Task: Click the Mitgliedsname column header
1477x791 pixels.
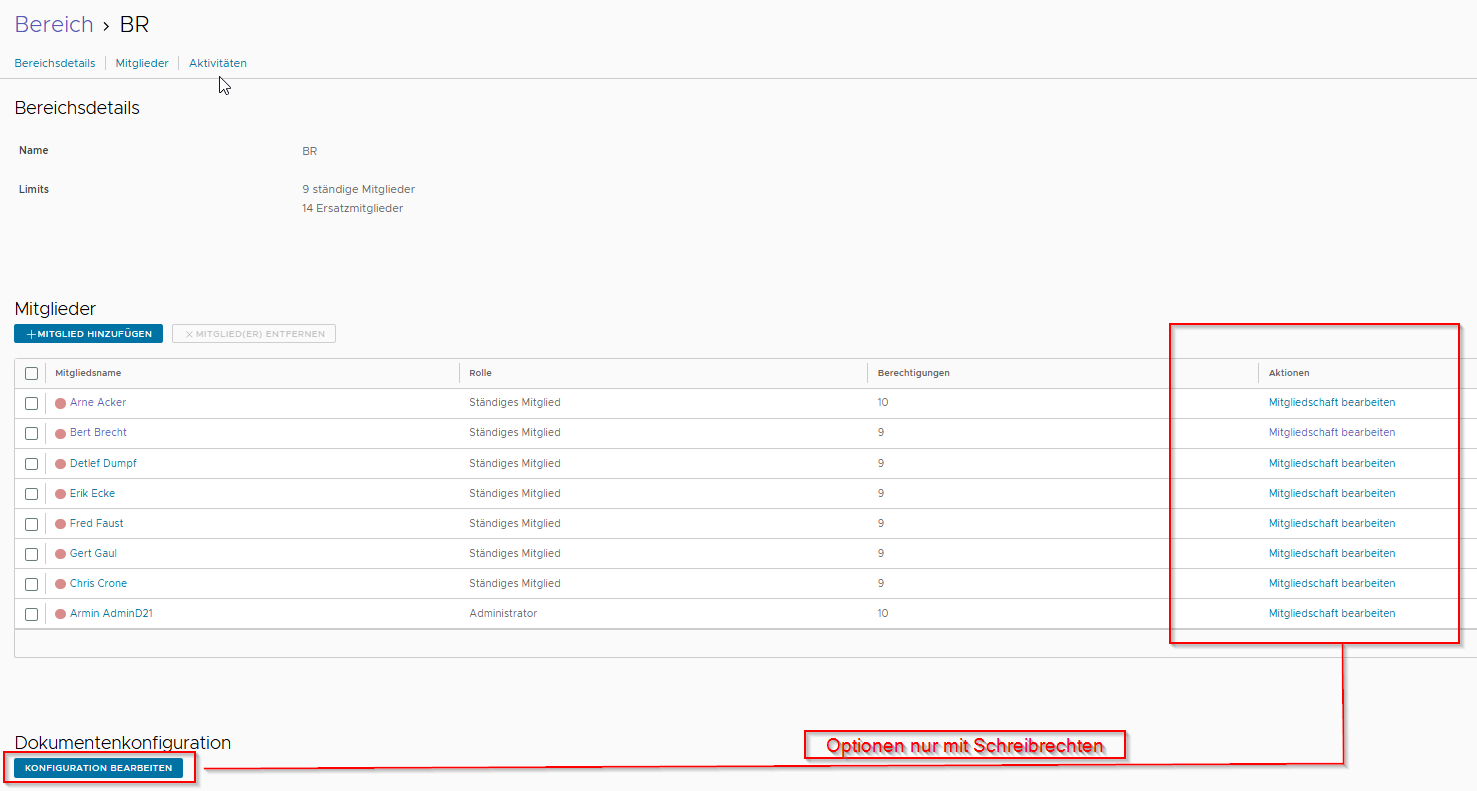Action: tap(88, 373)
